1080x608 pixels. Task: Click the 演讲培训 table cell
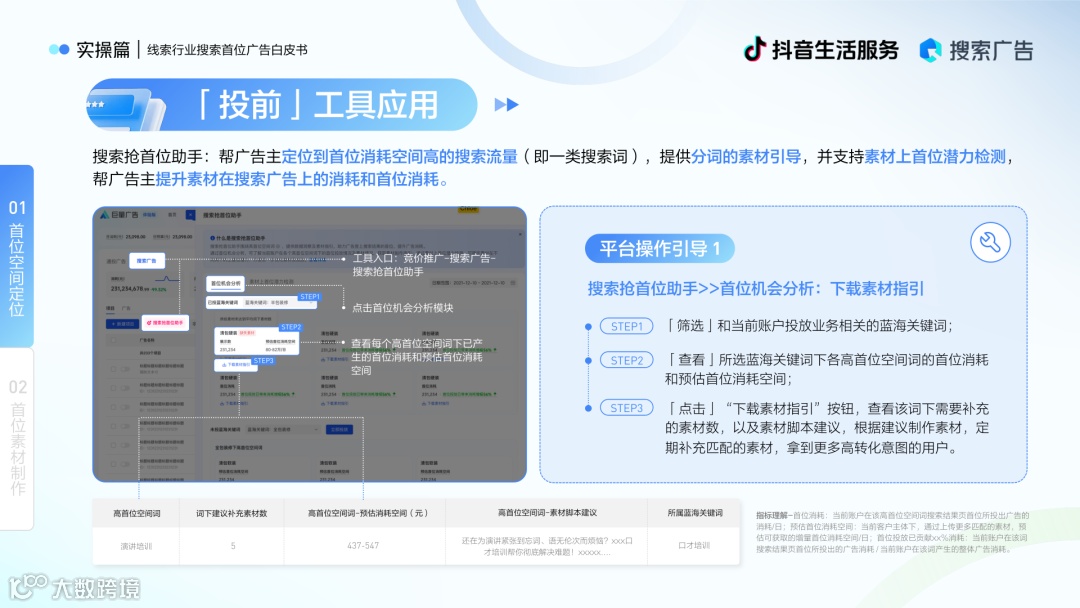136,546
